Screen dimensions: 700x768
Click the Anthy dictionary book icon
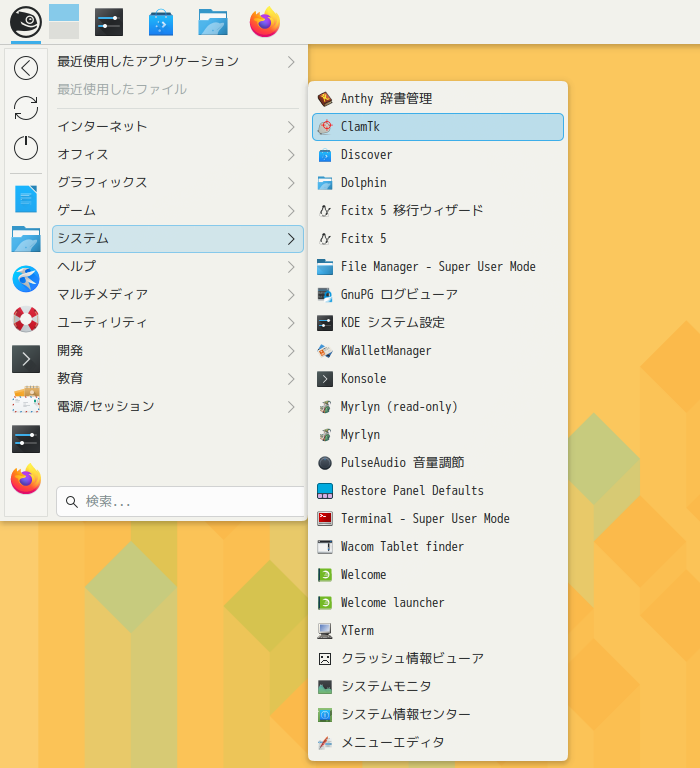coord(325,99)
